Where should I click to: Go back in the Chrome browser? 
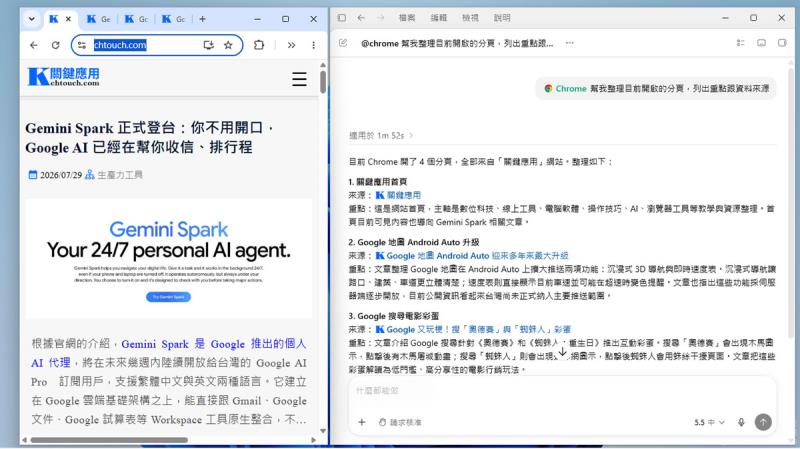(34, 45)
